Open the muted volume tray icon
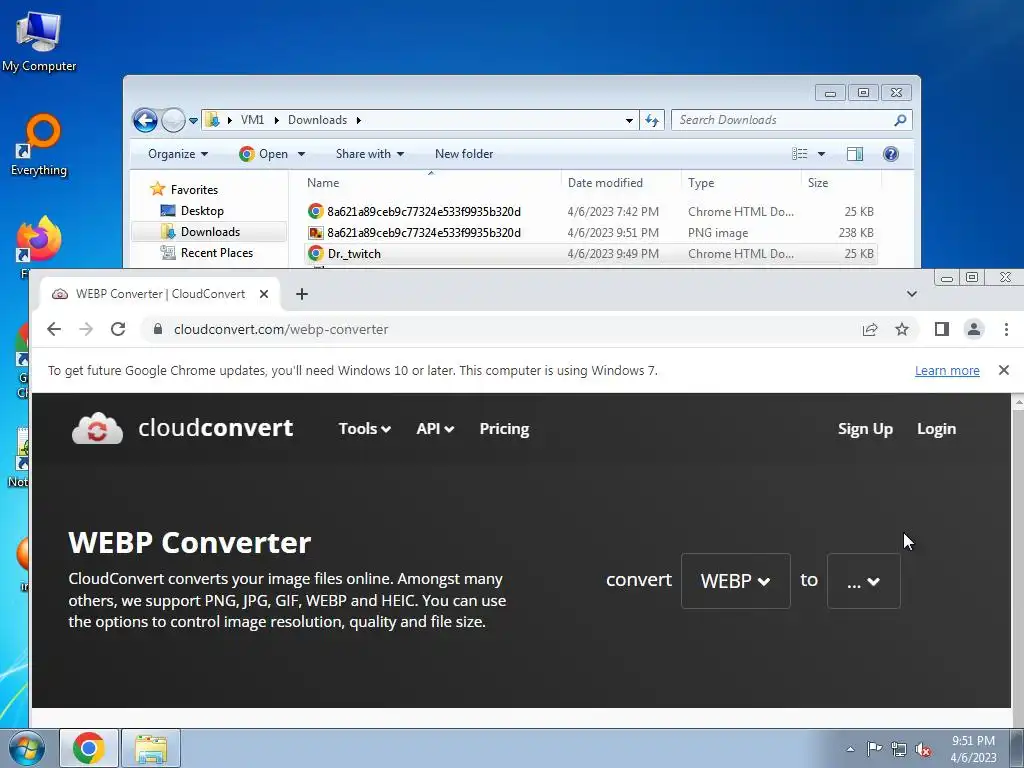This screenshot has width=1024, height=768. pyautogui.click(x=923, y=750)
